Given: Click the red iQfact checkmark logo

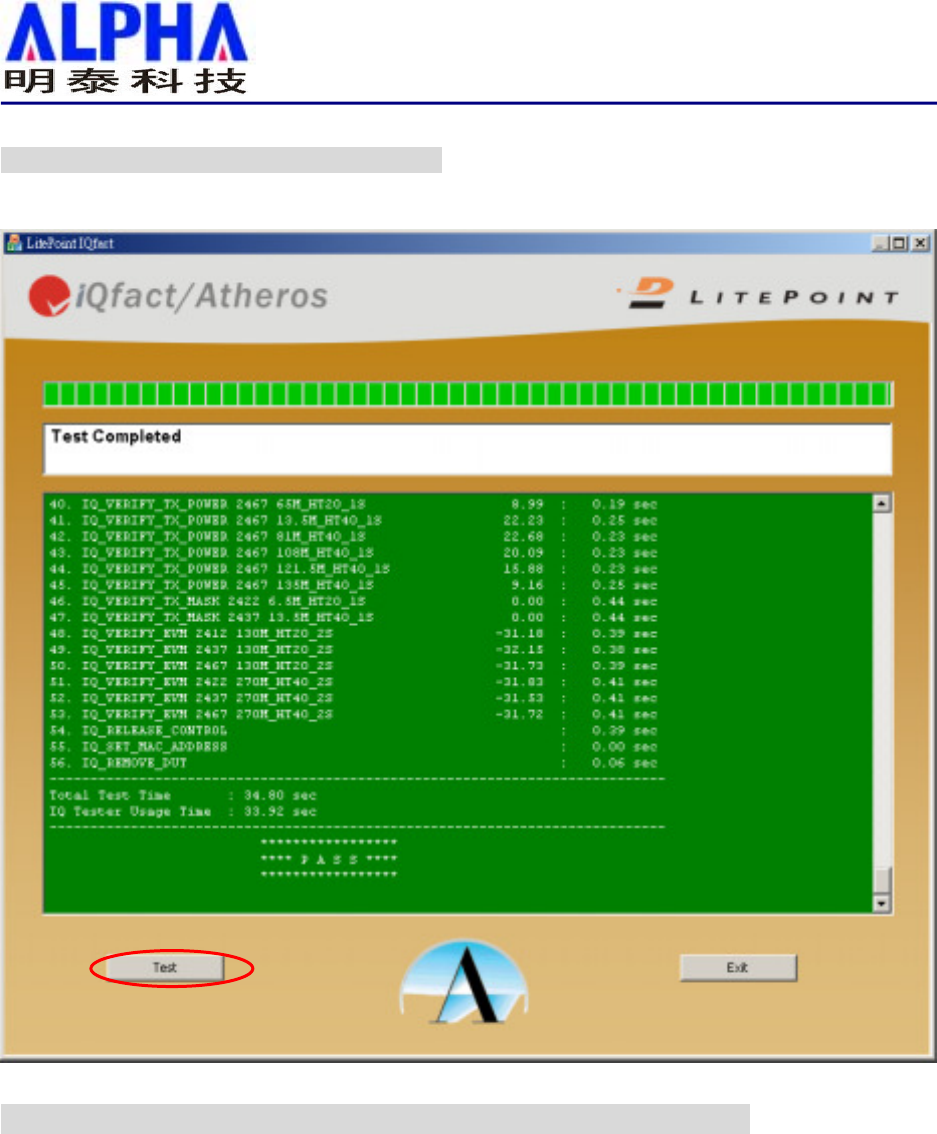Looking at the screenshot, I should tap(49, 297).
